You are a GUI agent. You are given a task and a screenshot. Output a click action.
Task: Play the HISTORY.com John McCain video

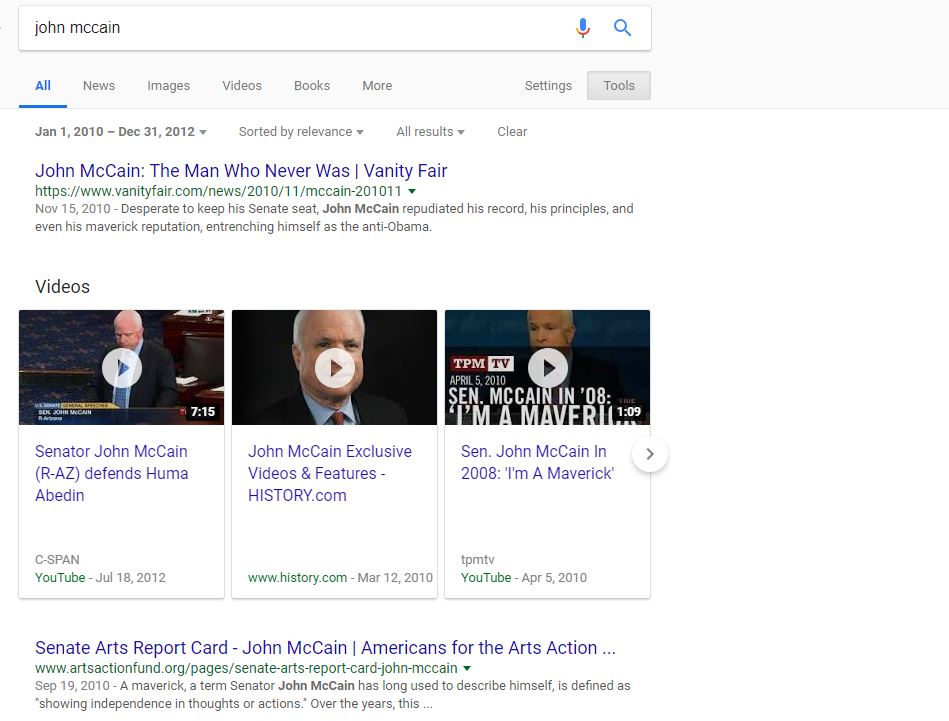[x=334, y=368]
